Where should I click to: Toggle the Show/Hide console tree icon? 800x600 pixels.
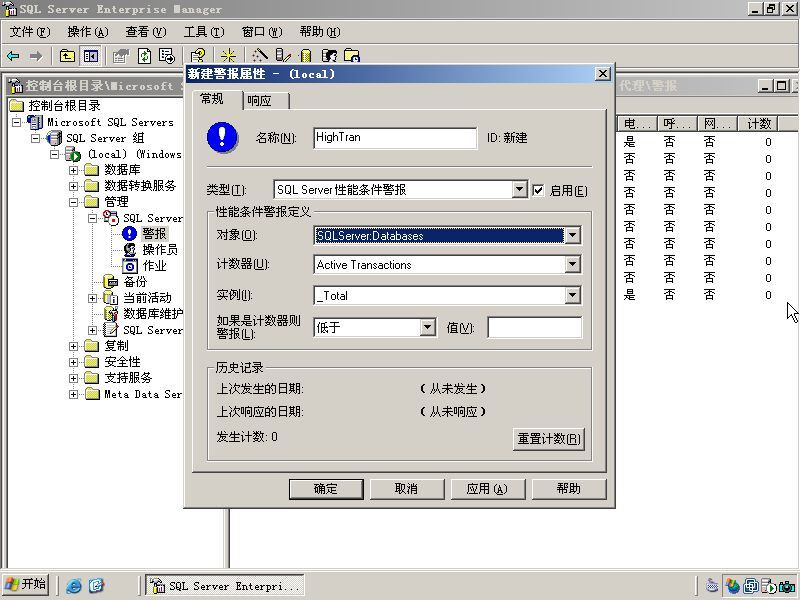91,56
